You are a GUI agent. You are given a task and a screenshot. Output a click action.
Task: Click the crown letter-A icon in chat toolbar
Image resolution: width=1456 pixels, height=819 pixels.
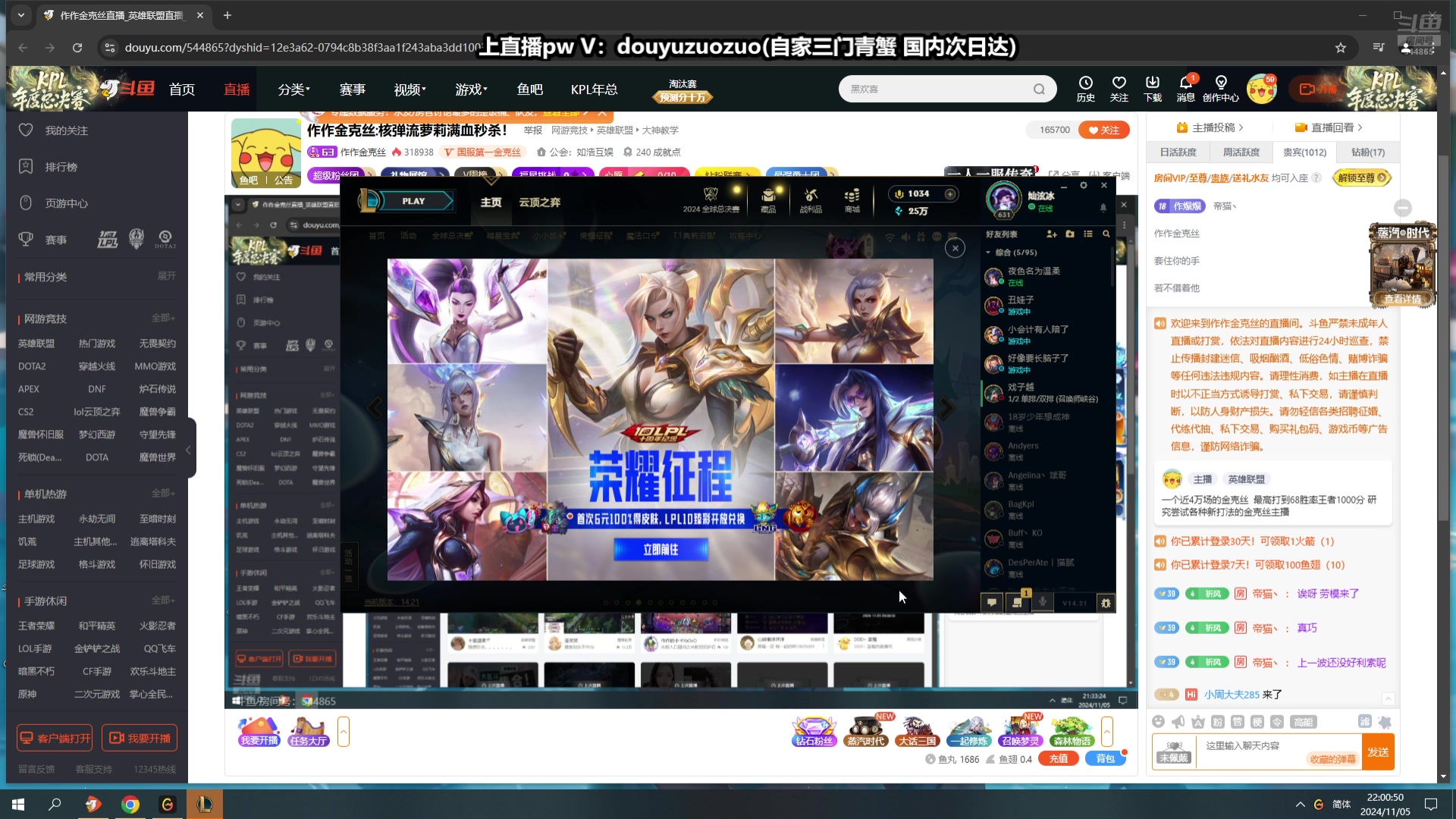click(1197, 722)
